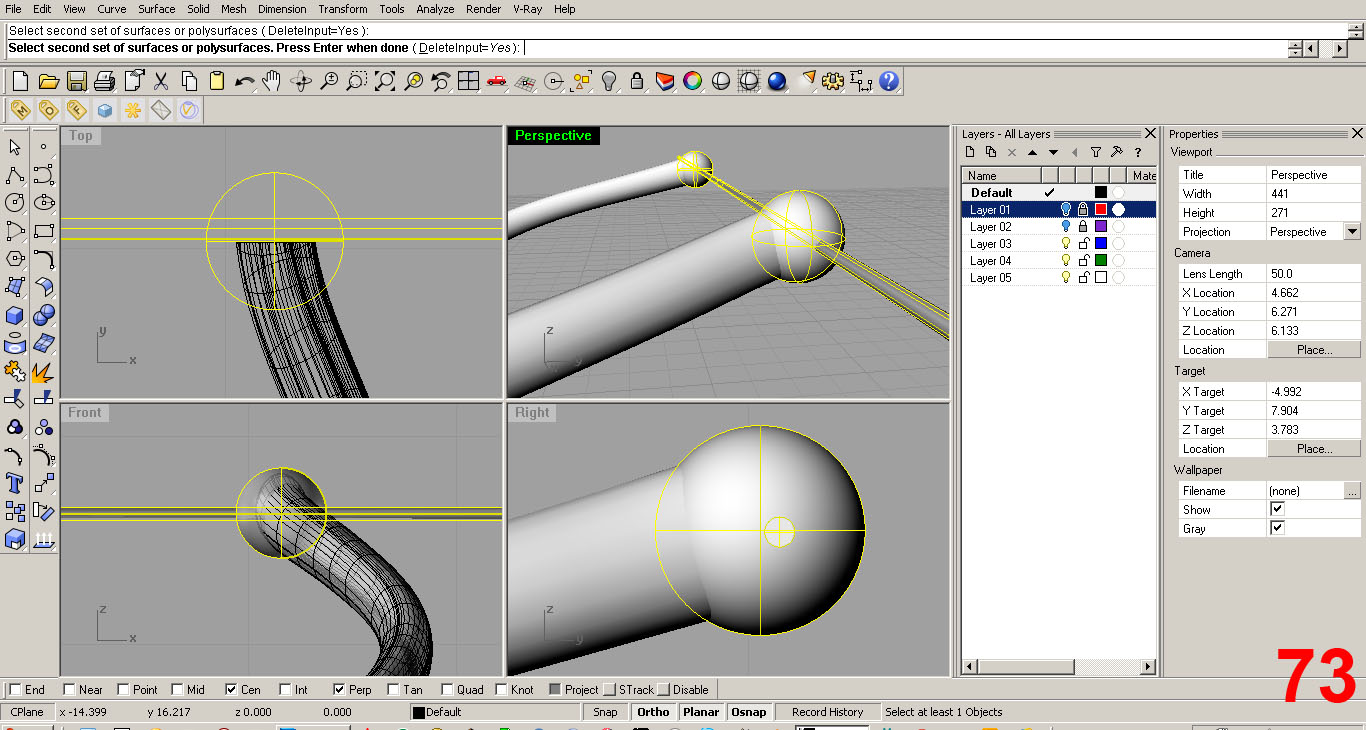Click the new layer page icon
1366x730 pixels.
[969, 152]
